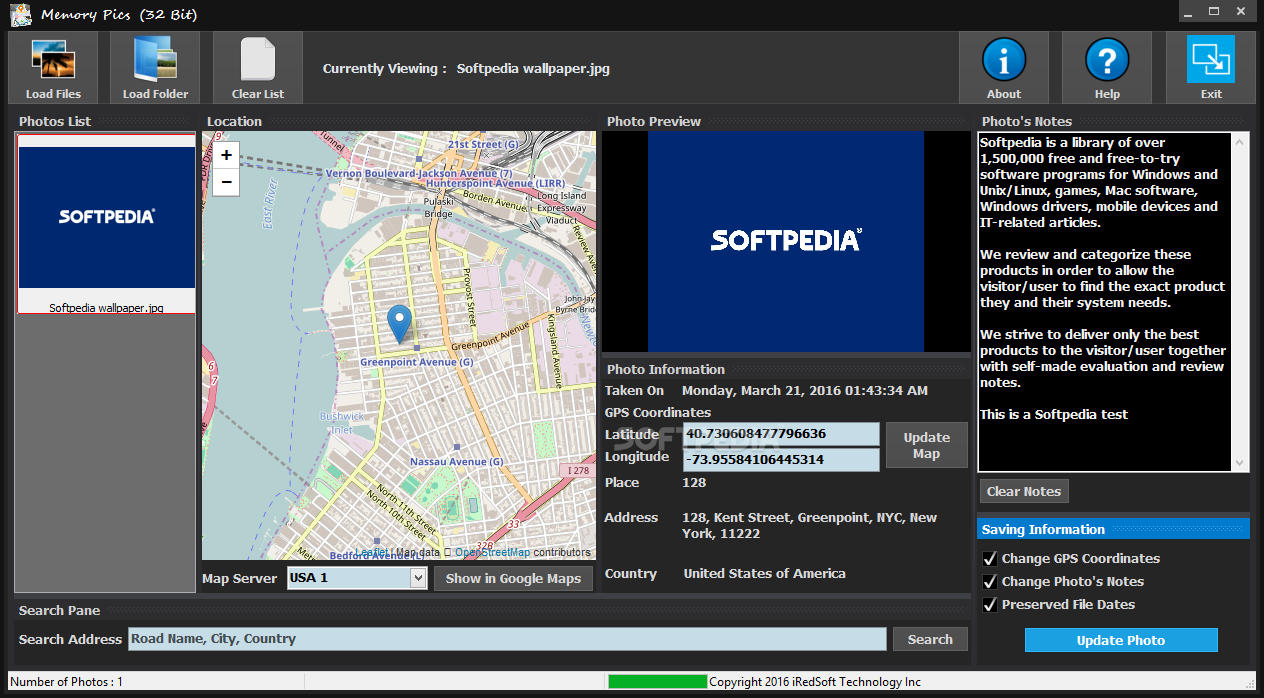Focus the Search Address field

pos(507,639)
